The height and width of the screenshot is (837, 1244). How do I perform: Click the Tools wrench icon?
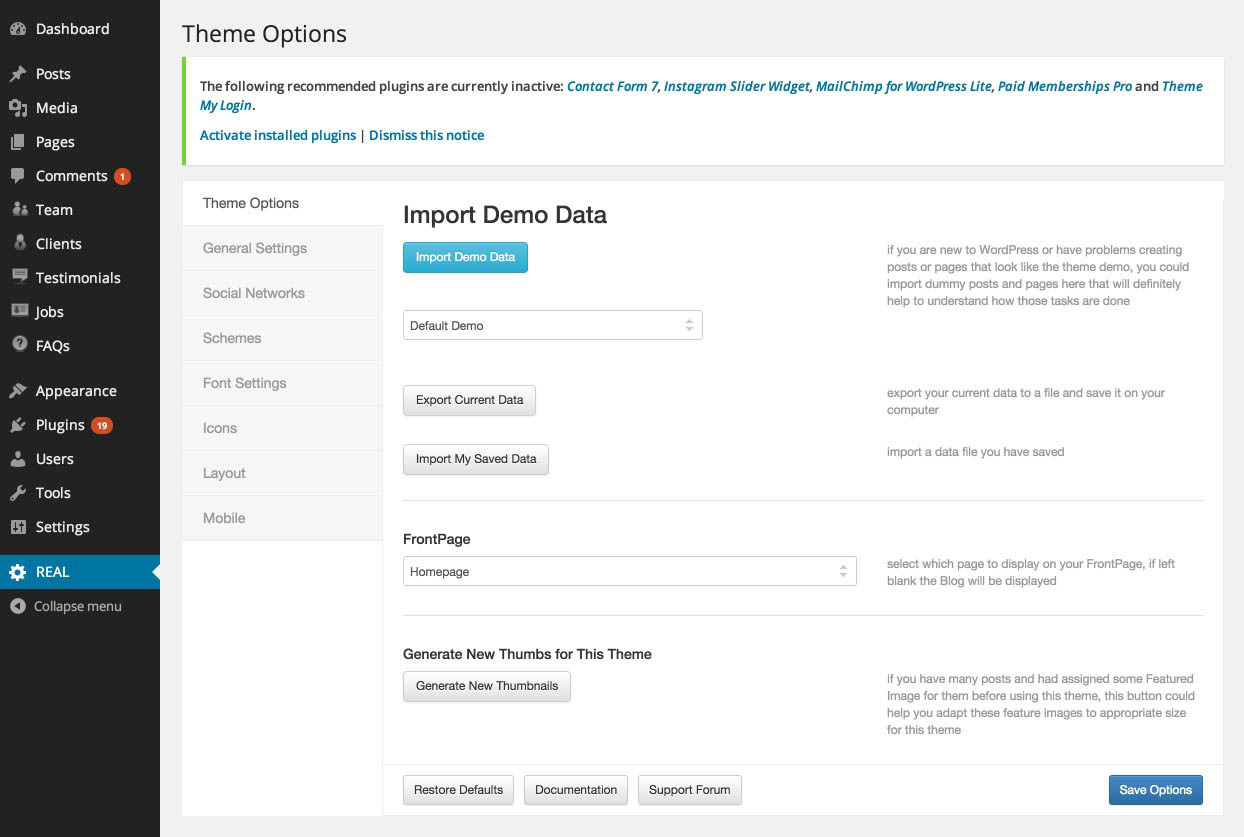pos(18,493)
